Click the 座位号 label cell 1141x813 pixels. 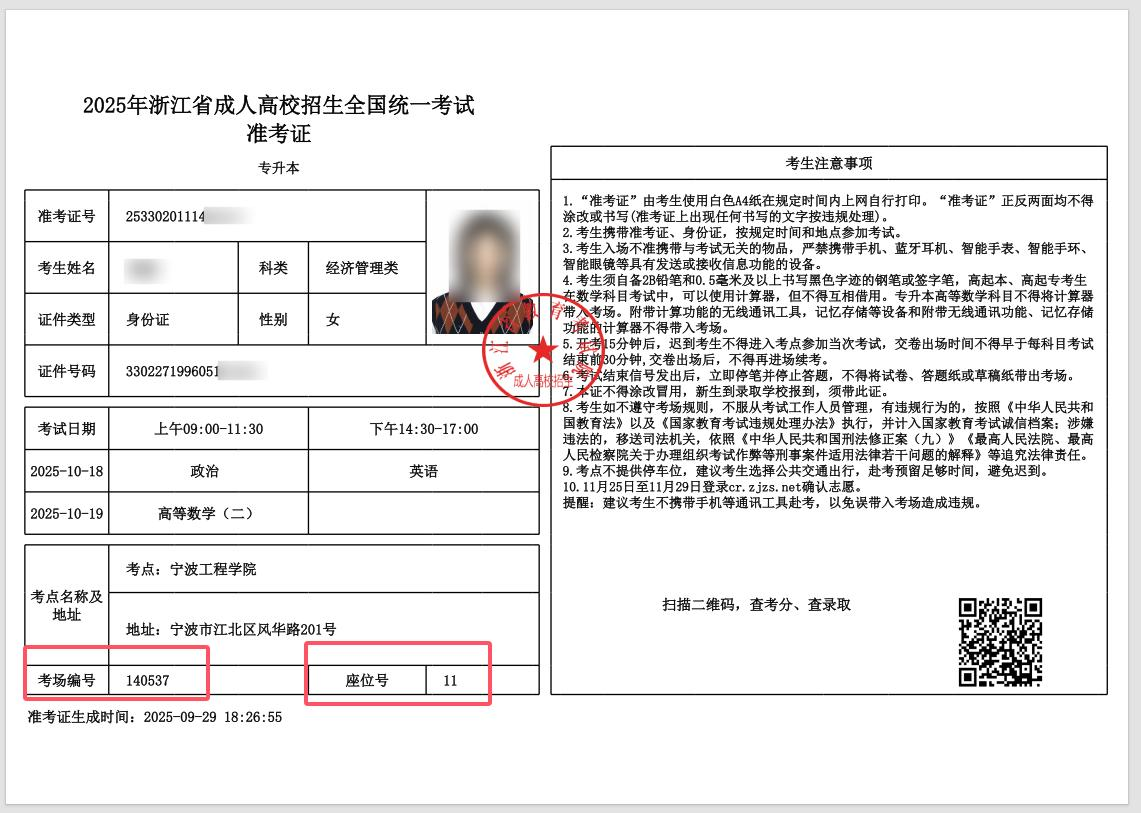367,681
